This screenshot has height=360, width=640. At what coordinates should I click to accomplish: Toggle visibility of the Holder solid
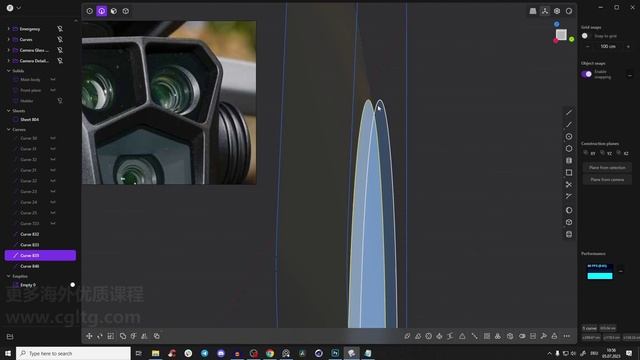[x=60, y=100]
